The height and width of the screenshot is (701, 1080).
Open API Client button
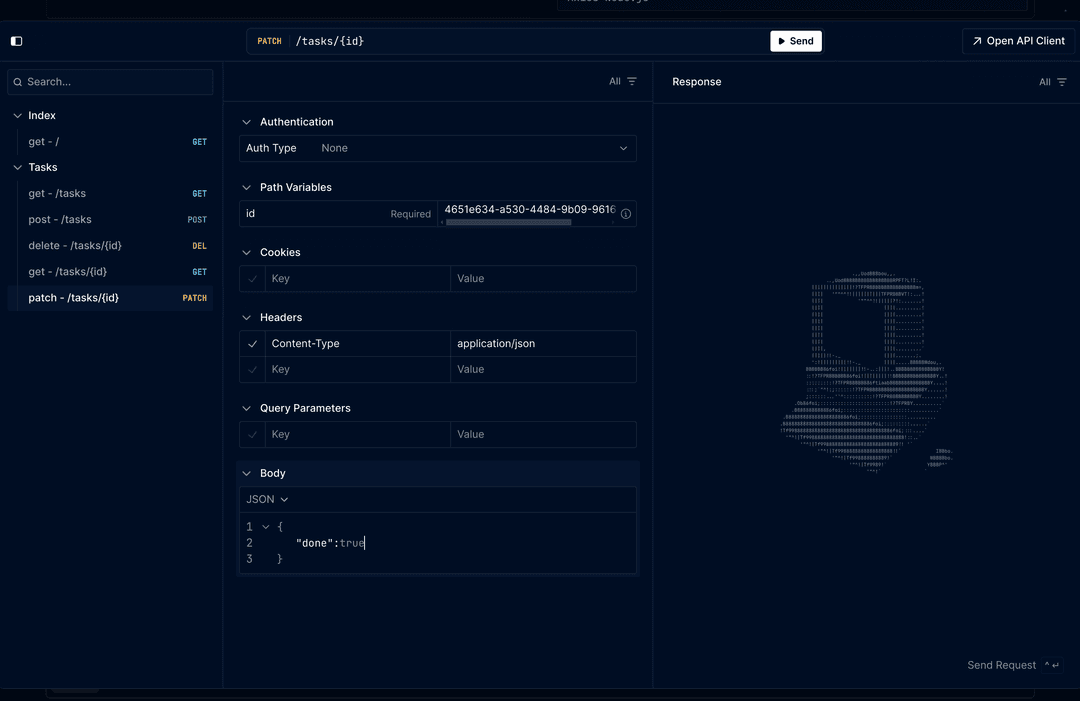coord(1017,41)
